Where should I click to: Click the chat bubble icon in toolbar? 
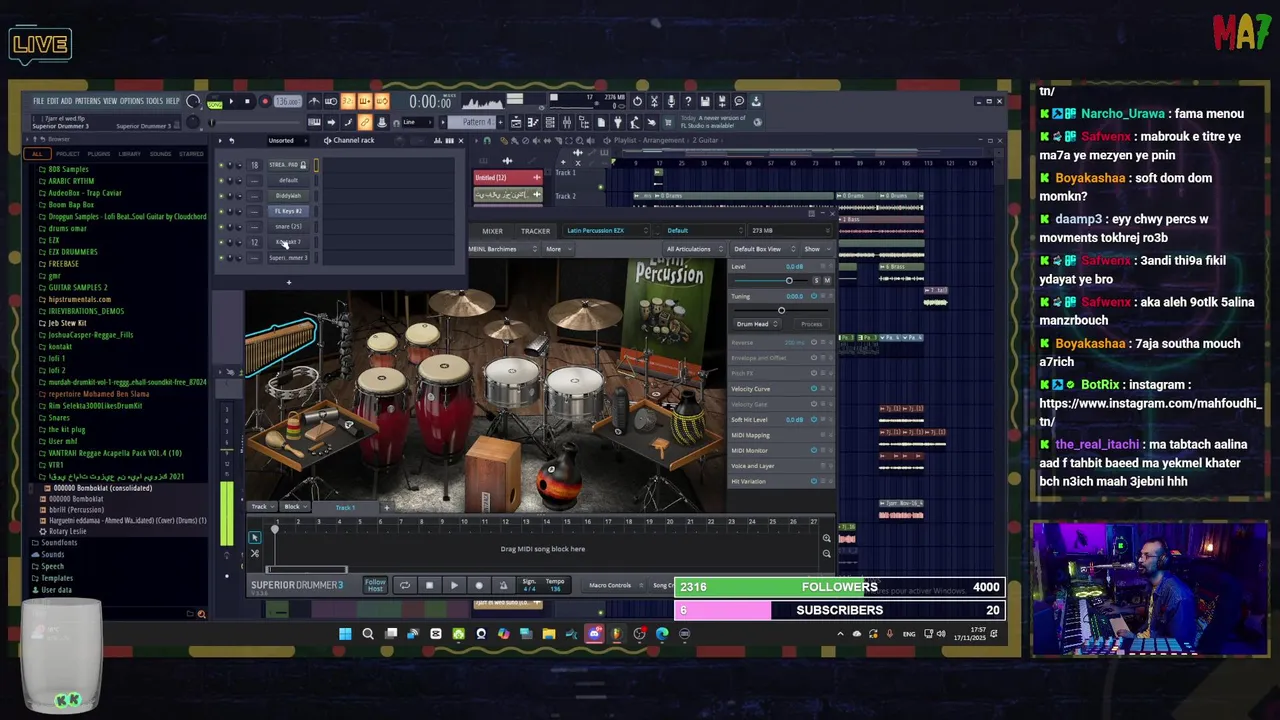[x=738, y=101]
